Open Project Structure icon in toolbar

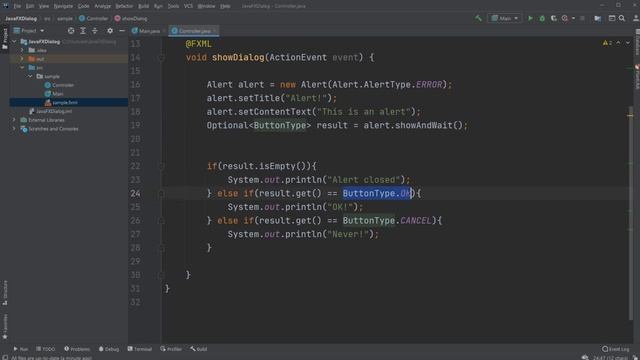598,18
